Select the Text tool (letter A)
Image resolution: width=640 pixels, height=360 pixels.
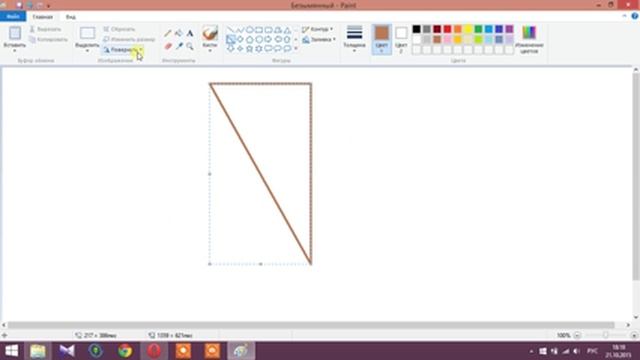pyautogui.click(x=190, y=33)
